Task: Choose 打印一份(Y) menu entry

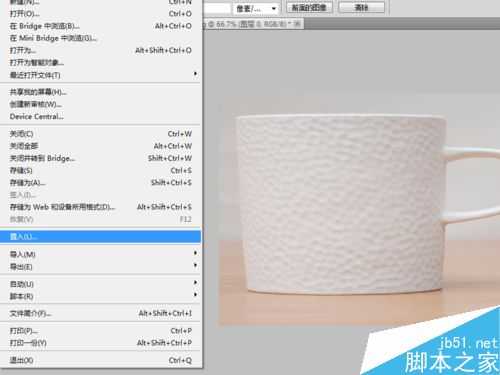Action: click(100, 343)
